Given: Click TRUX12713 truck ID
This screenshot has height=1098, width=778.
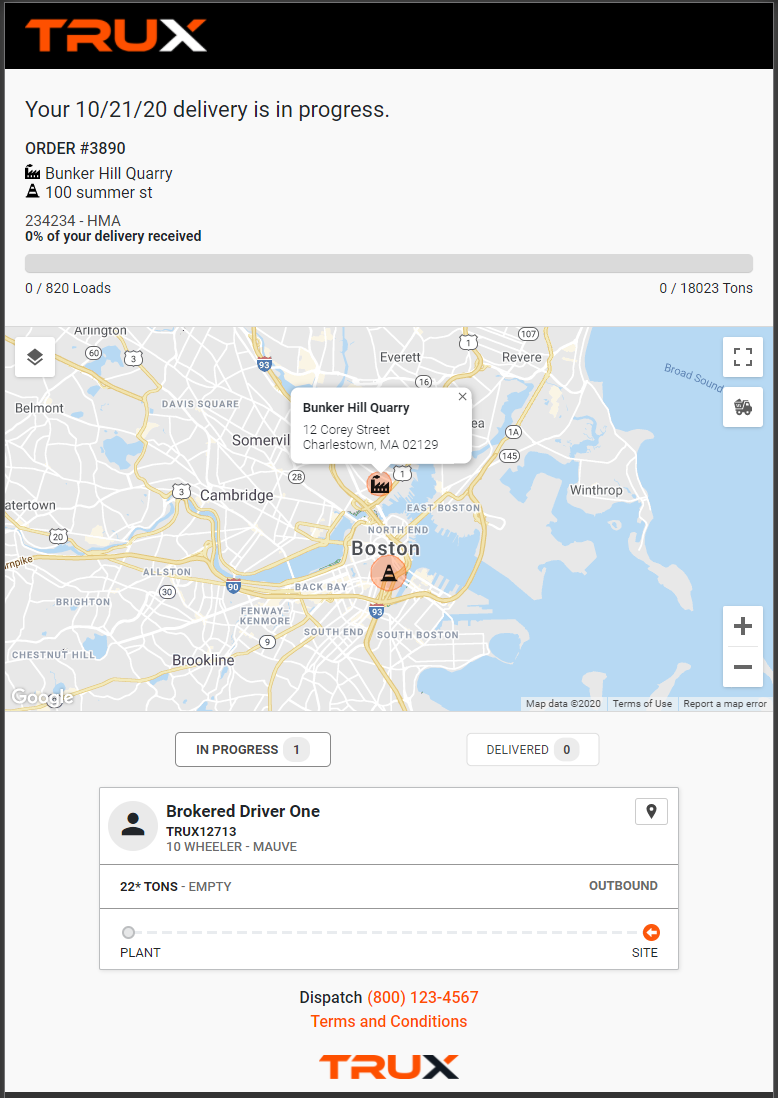Looking at the screenshot, I should pos(201,831).
